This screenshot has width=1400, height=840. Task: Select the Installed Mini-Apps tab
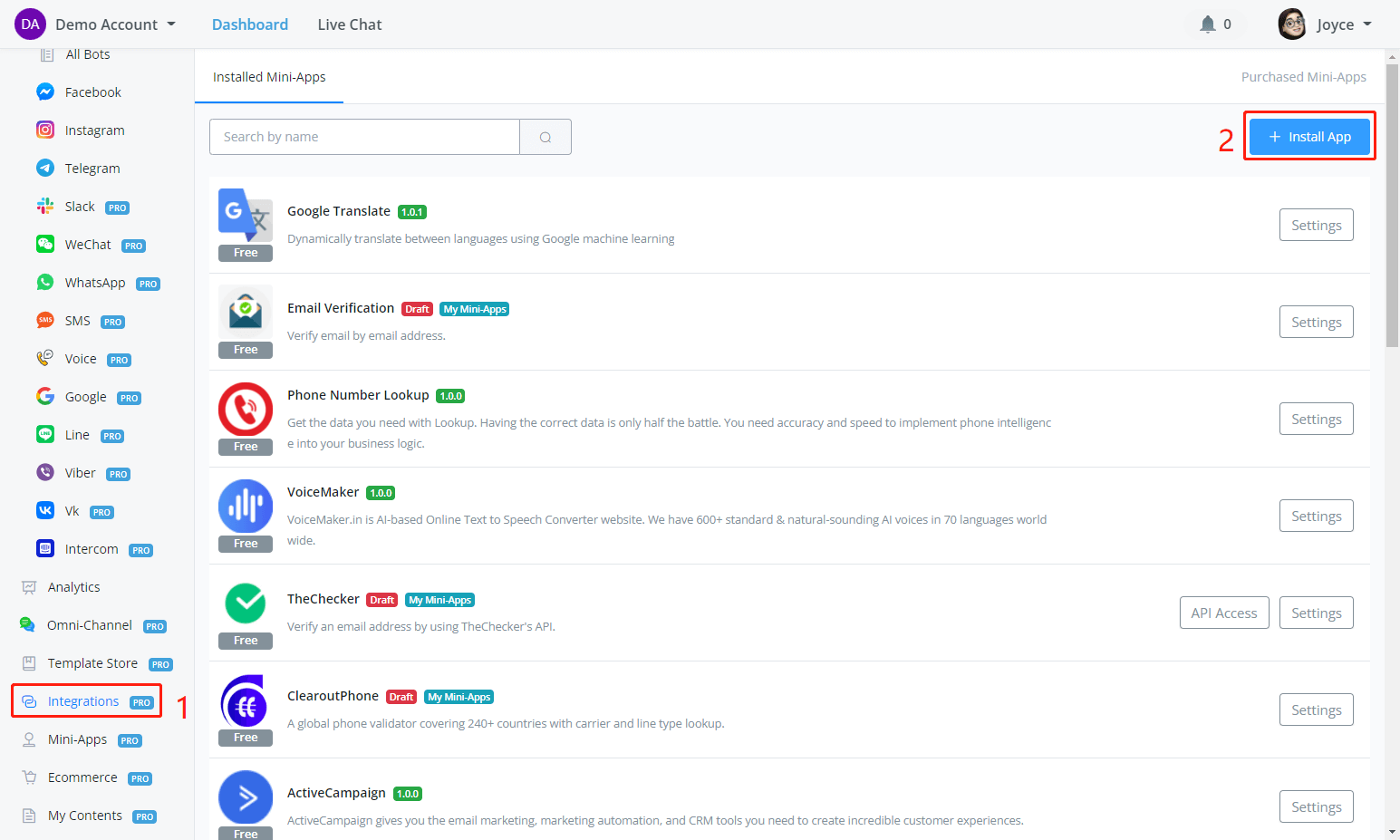tap(269, 77)
